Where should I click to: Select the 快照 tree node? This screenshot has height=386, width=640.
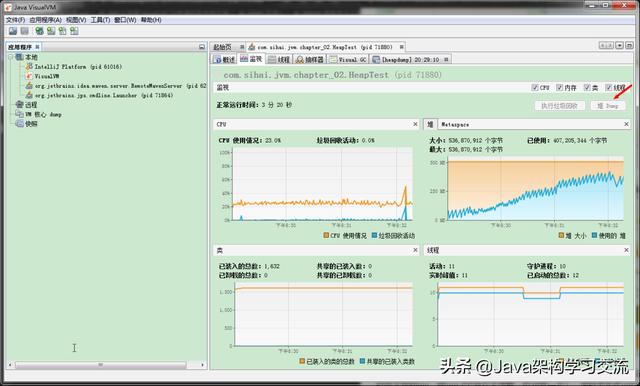click(x=31, y=124)
